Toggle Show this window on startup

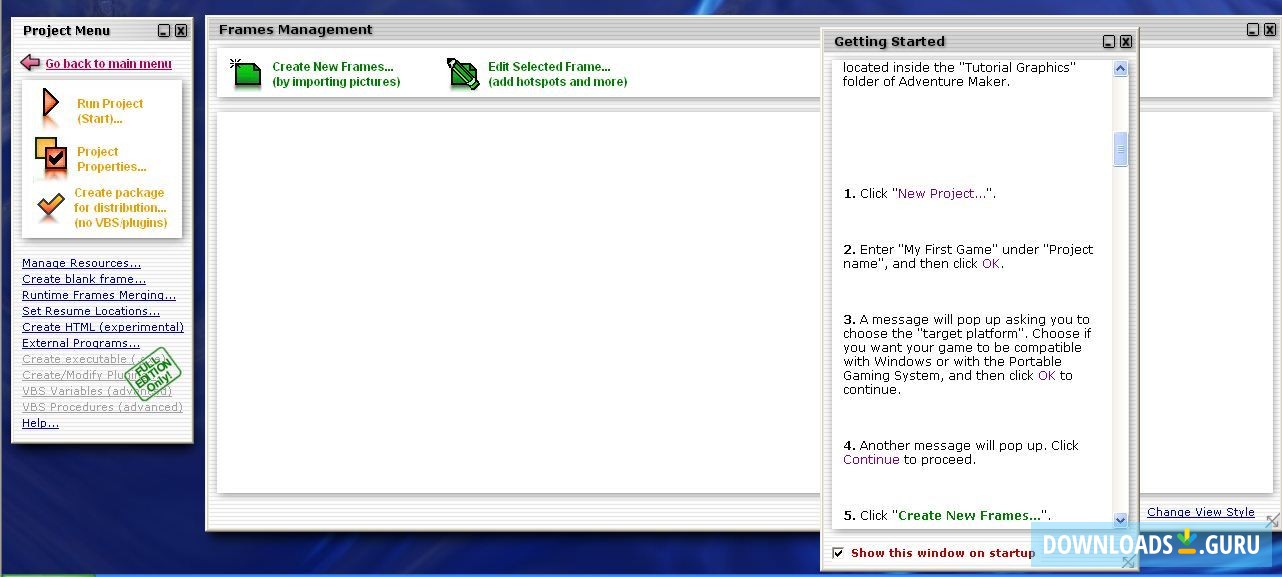pyautogui.click(x=838, y=553)
